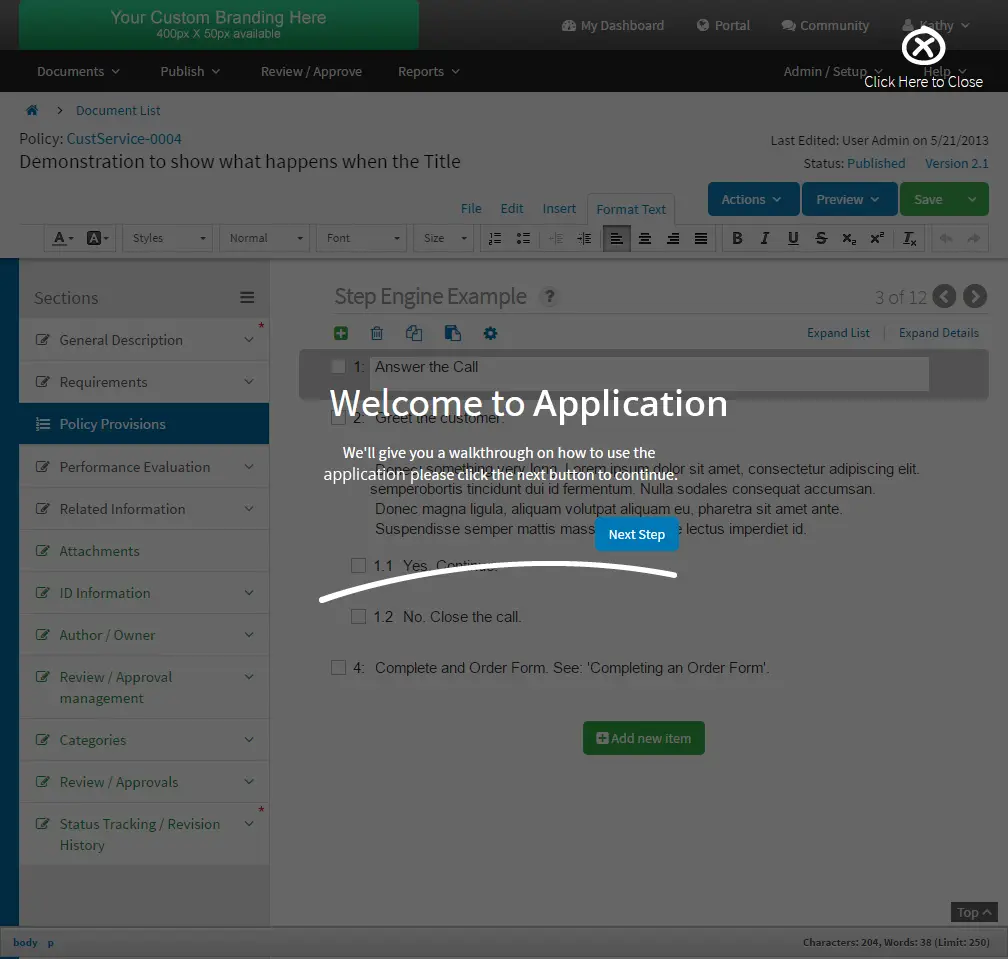
Task: Align text right
Action: click(673, 238)
